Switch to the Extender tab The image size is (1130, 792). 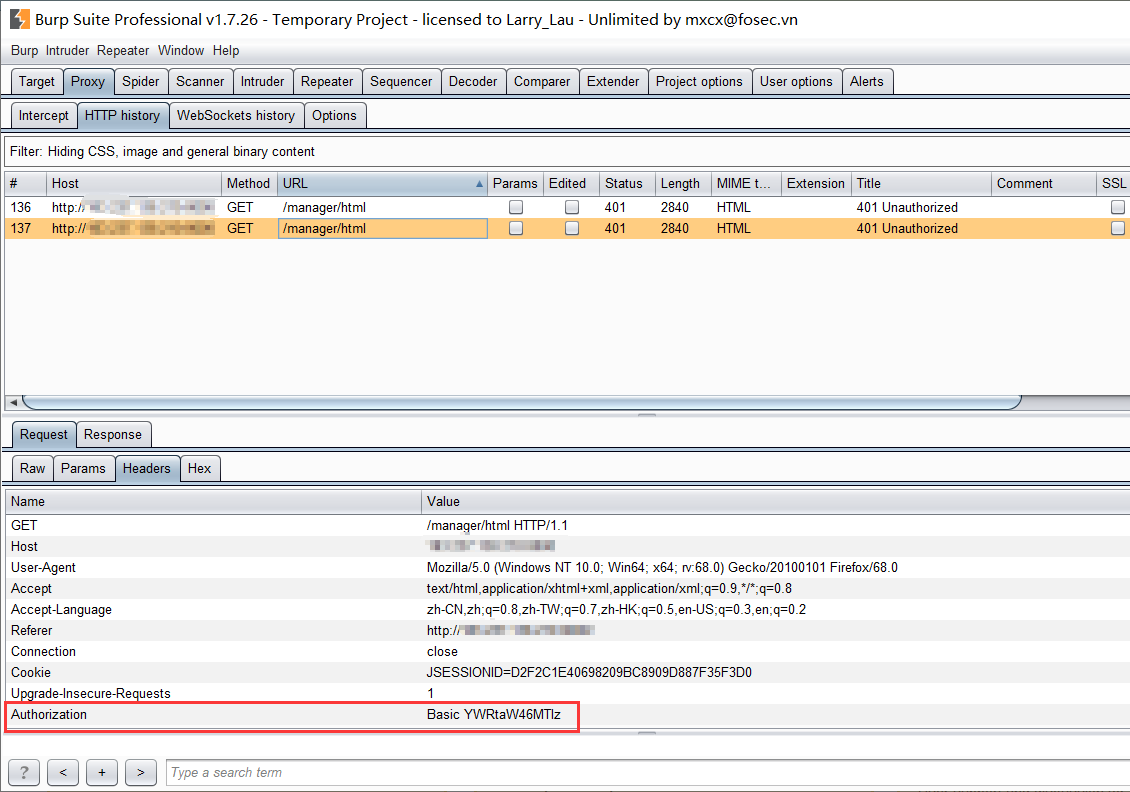[x=613, y=81]
